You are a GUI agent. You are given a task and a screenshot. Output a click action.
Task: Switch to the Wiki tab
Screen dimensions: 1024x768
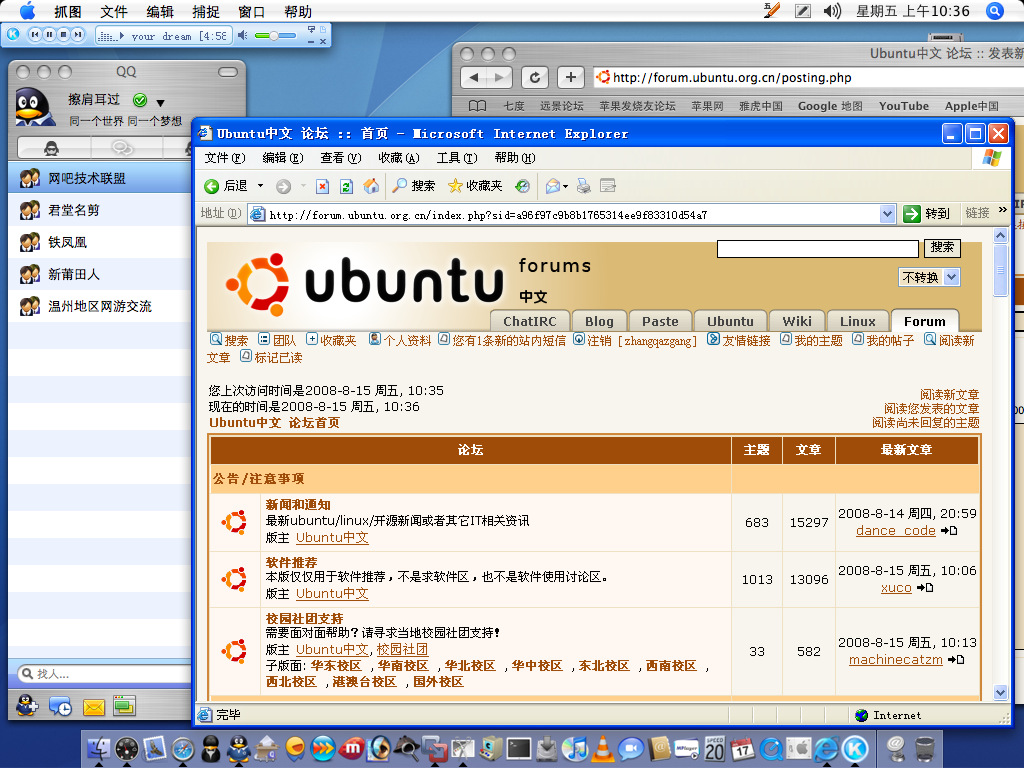[x=797, y=321]
